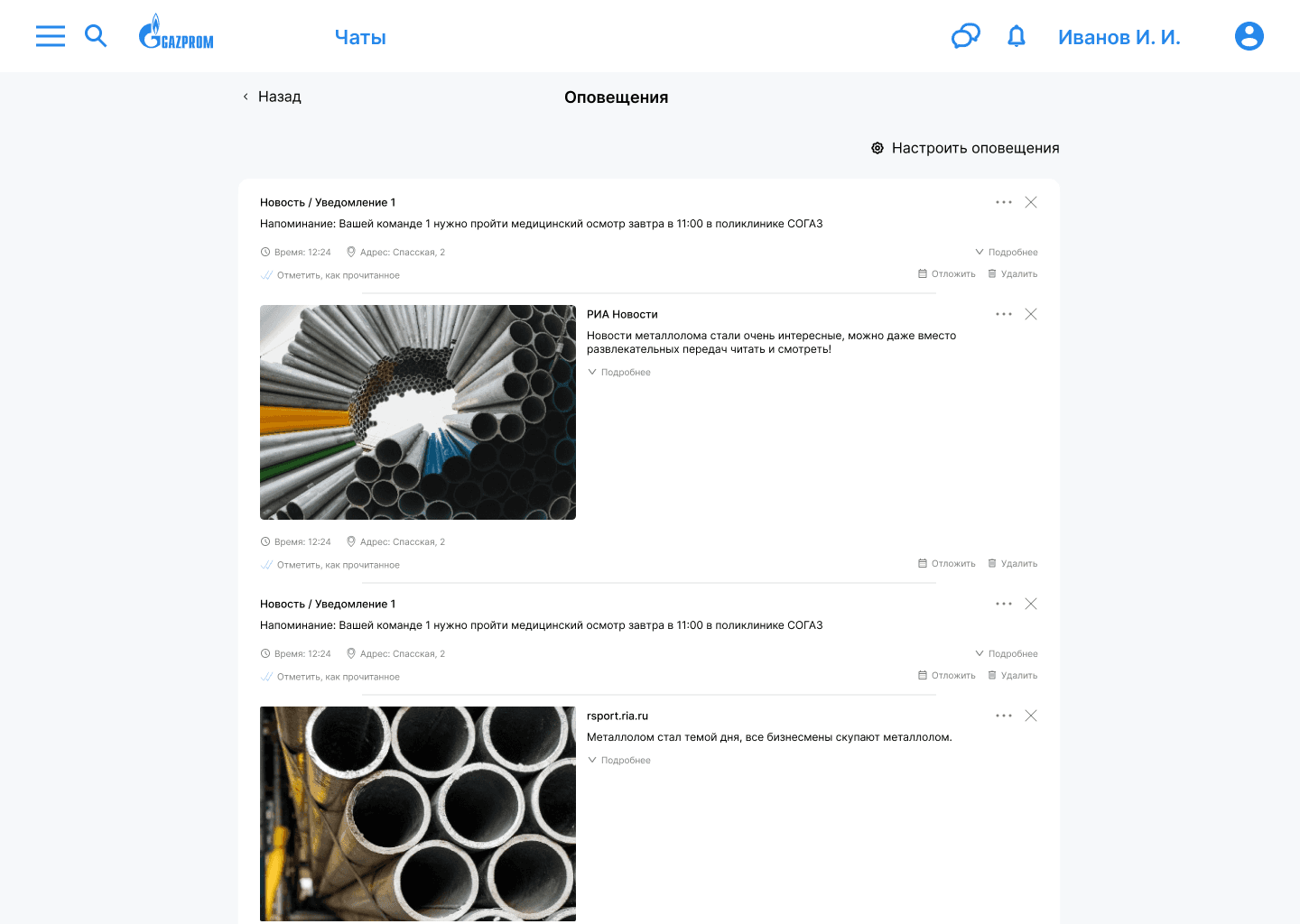Screen dimensions: 1300x924
Task: Click Время: 12:24 in first notification
Action: click(296, 252)
